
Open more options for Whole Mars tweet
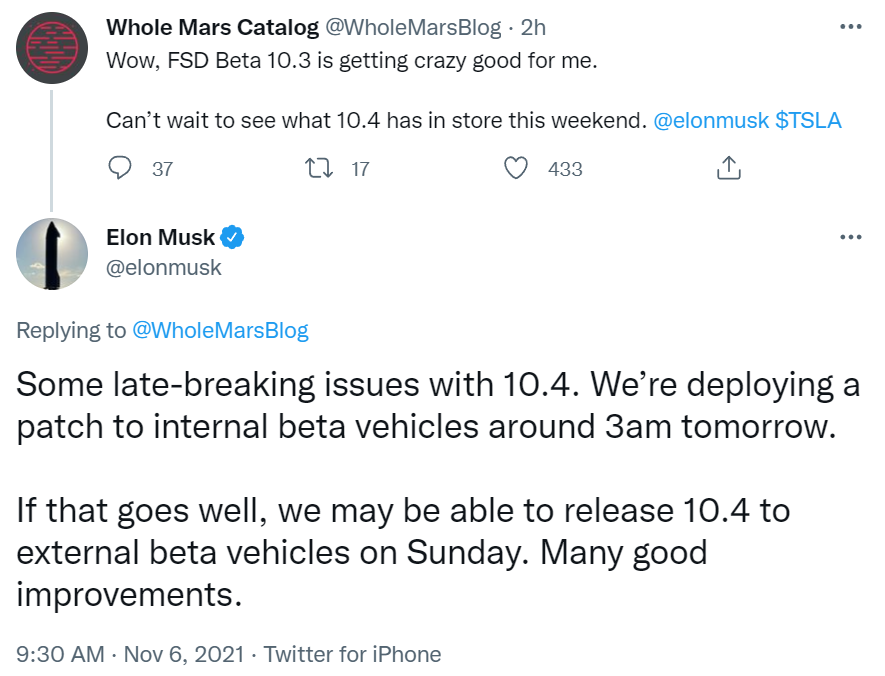(x=850, y=26)
